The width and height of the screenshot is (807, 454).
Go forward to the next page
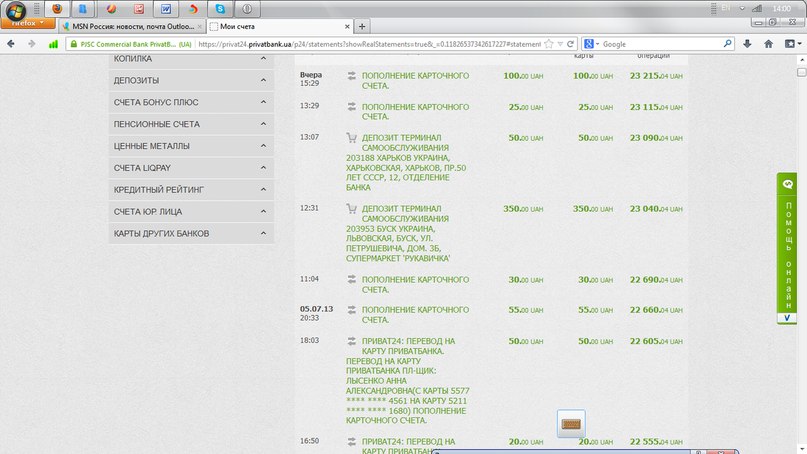(x=31, y=44)
